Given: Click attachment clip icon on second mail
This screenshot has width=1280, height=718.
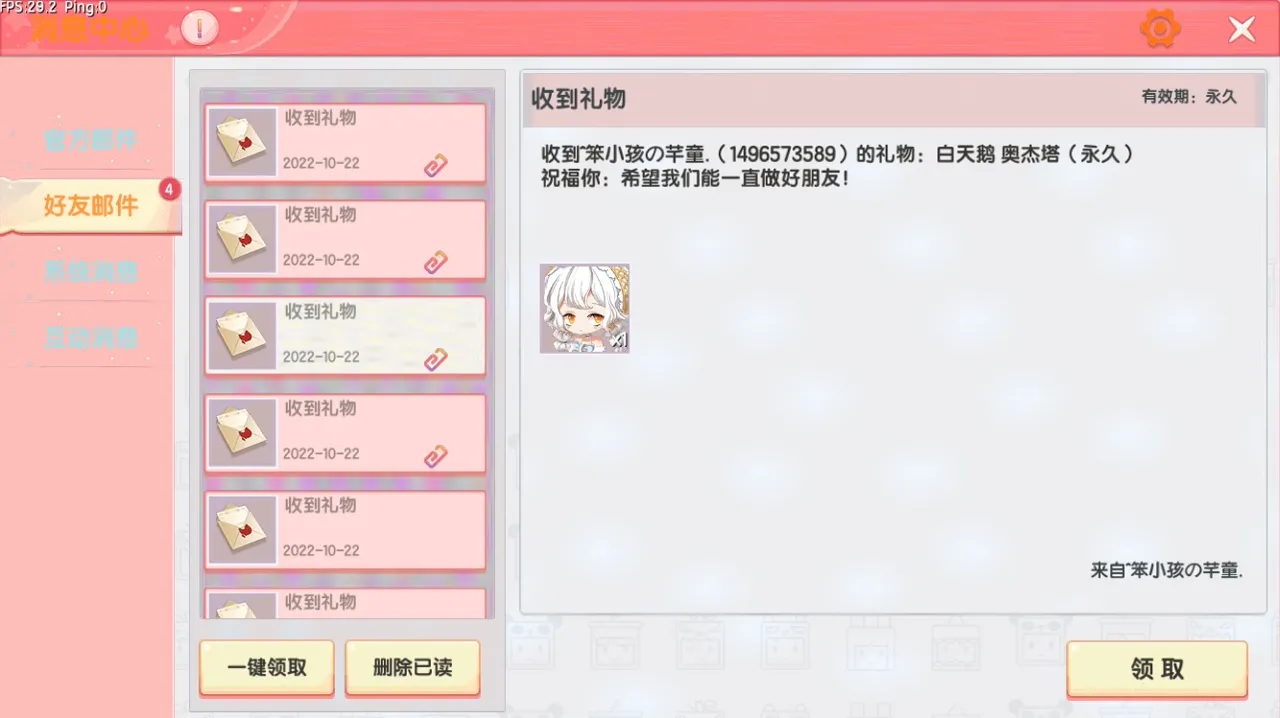Looking at the screenshot, I should click(x=435, y=263).
